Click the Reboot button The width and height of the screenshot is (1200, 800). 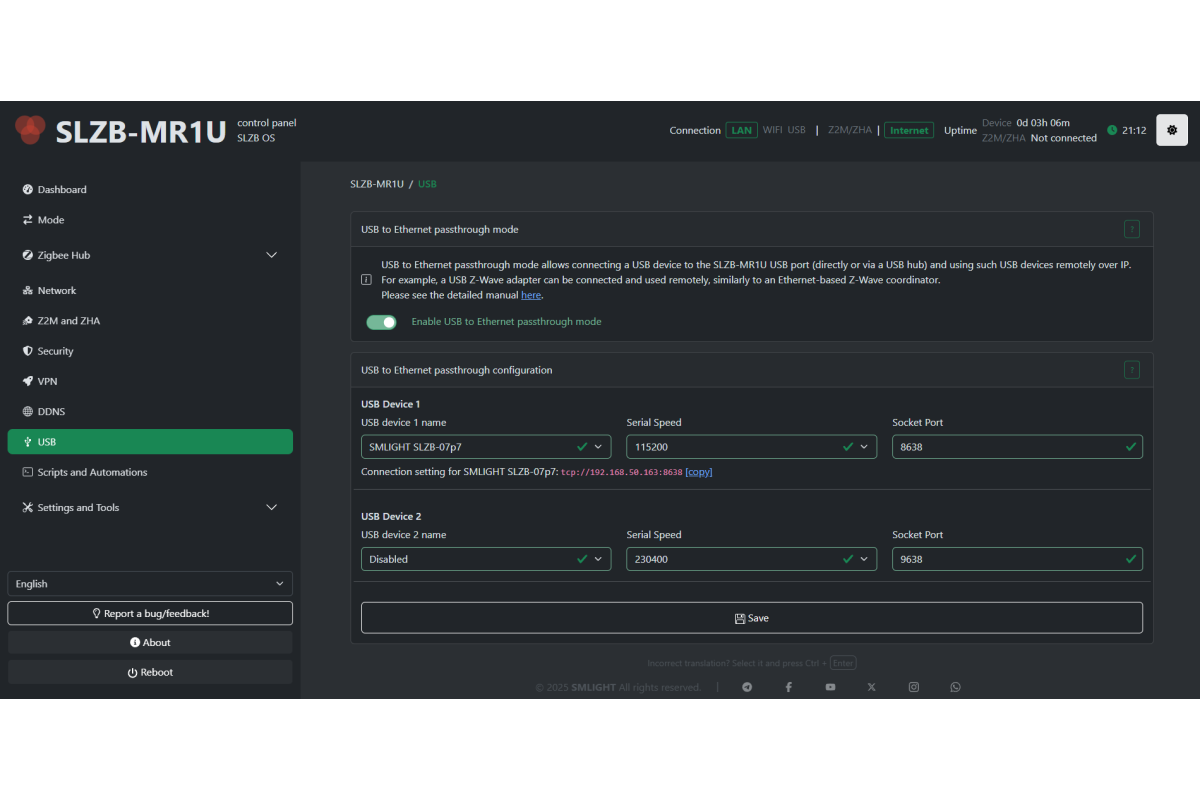click(x=150, y=672)
